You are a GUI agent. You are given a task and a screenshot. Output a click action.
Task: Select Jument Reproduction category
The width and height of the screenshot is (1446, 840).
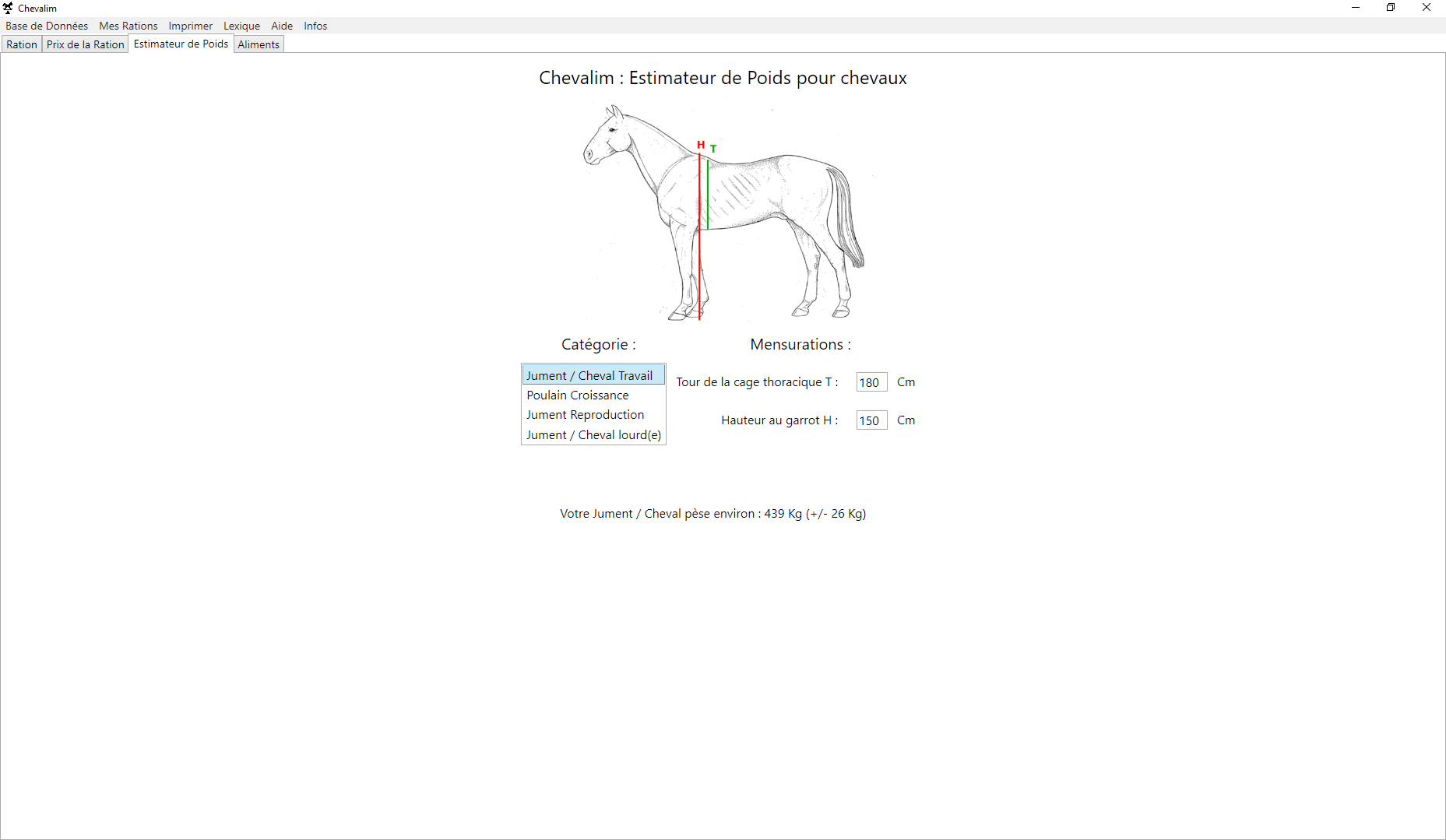(x=593, y=415)
